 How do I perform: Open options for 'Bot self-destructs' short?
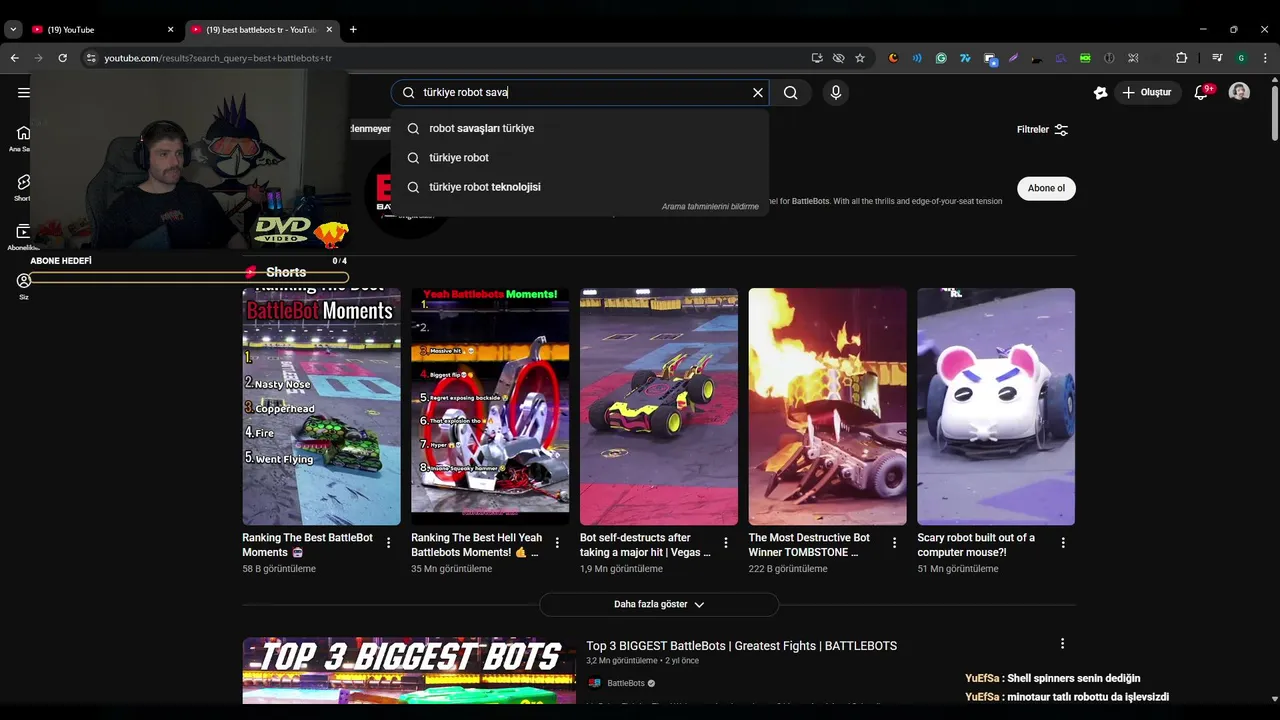(x=726, y=543)
